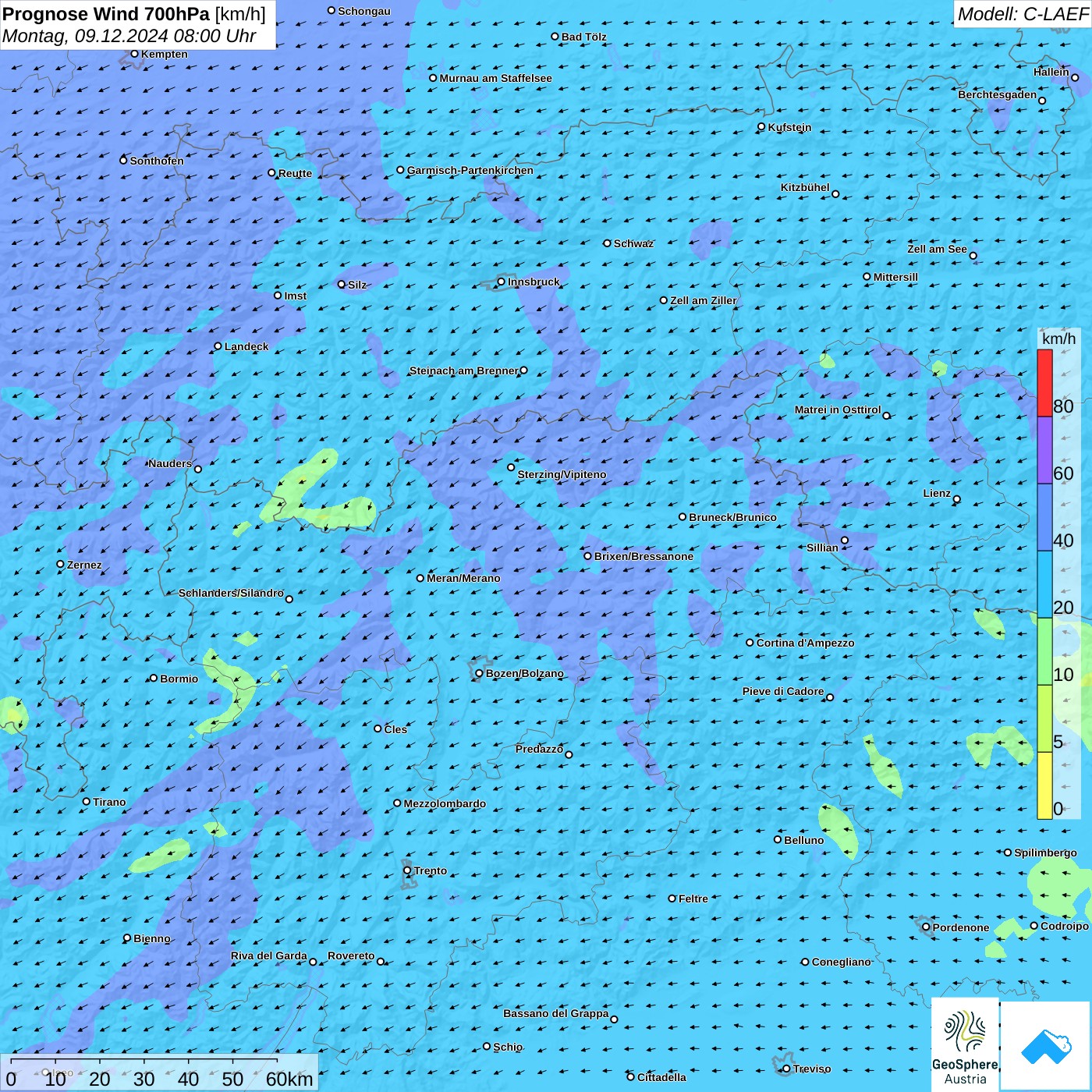The height and width of the screenshot is (1092, 1092).
Task: Click the 'Zell am See' label
Action: point(937,249)
